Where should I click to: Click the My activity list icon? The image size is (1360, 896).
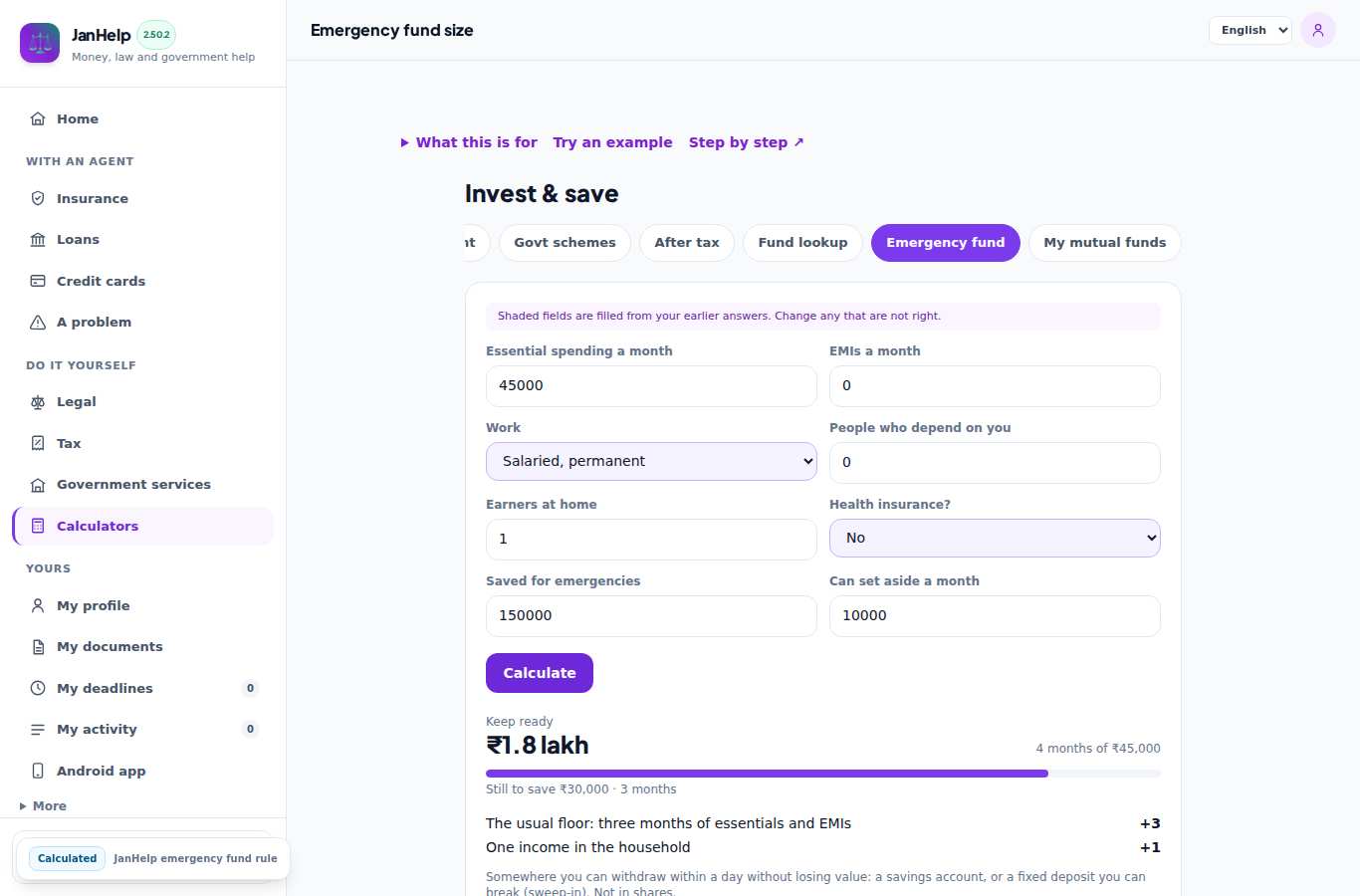pos(38,729)
